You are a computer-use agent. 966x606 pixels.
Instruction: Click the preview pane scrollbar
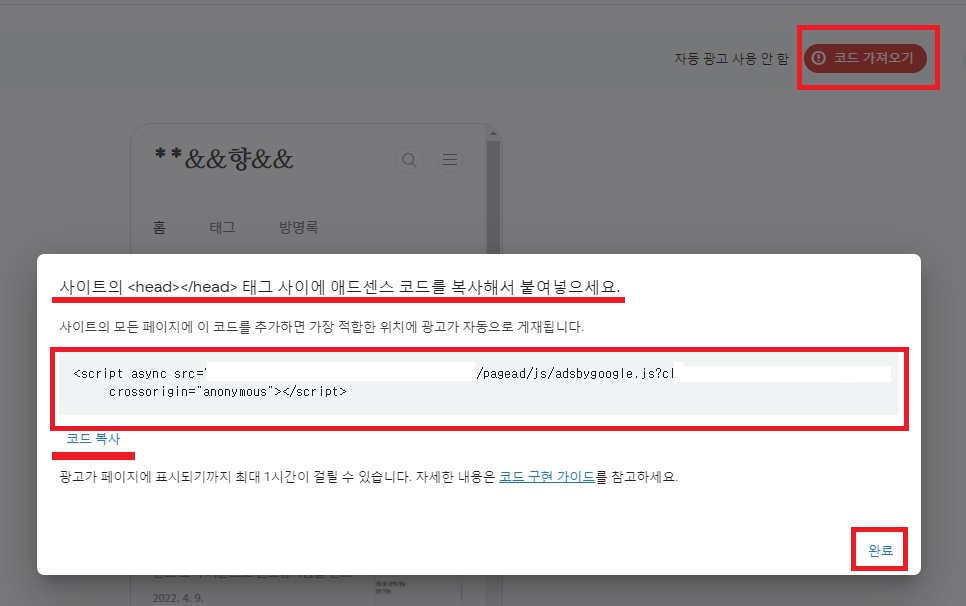[x=493, y=196]
